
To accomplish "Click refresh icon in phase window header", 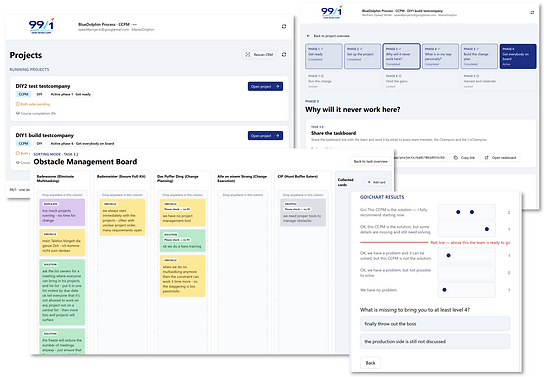I will coord(532,12).
